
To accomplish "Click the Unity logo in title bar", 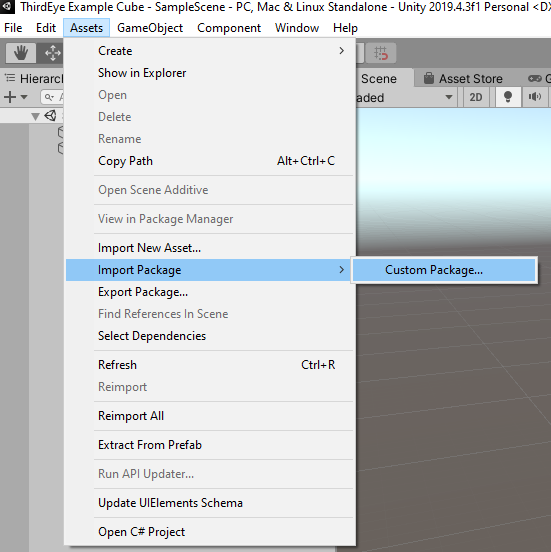I will 7,6.
